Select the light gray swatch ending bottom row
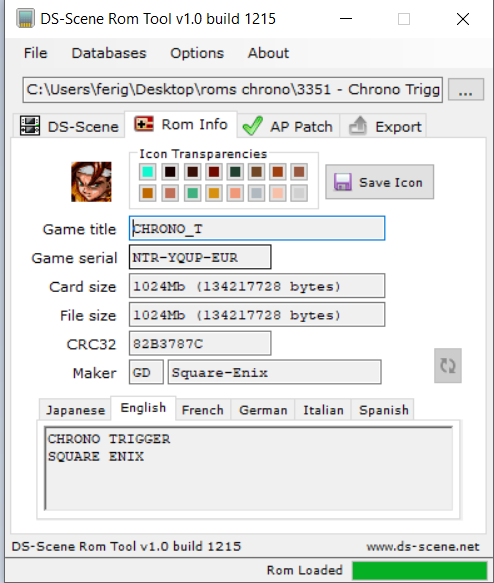Screen dimensions: 494x583 click(299, 193)
